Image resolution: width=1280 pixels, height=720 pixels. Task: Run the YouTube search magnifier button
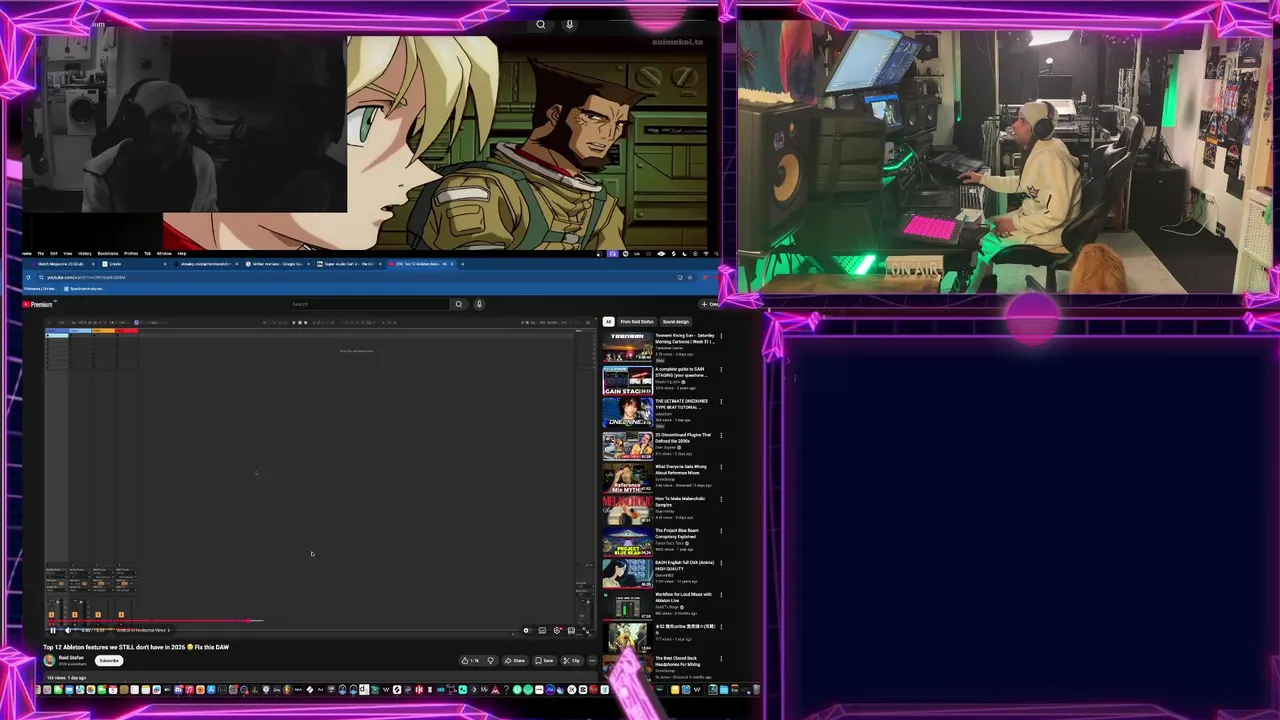[x=459, y=304]
